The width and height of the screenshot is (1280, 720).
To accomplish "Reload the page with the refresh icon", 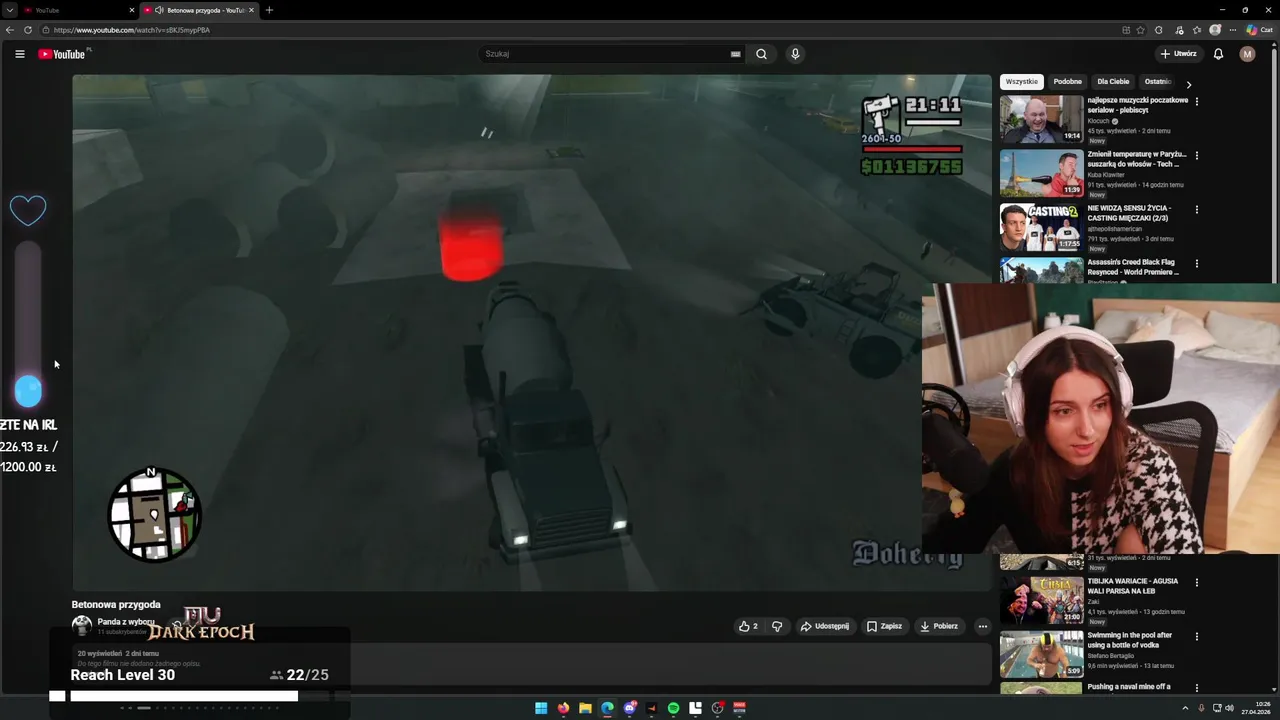I will click(28, 30).
